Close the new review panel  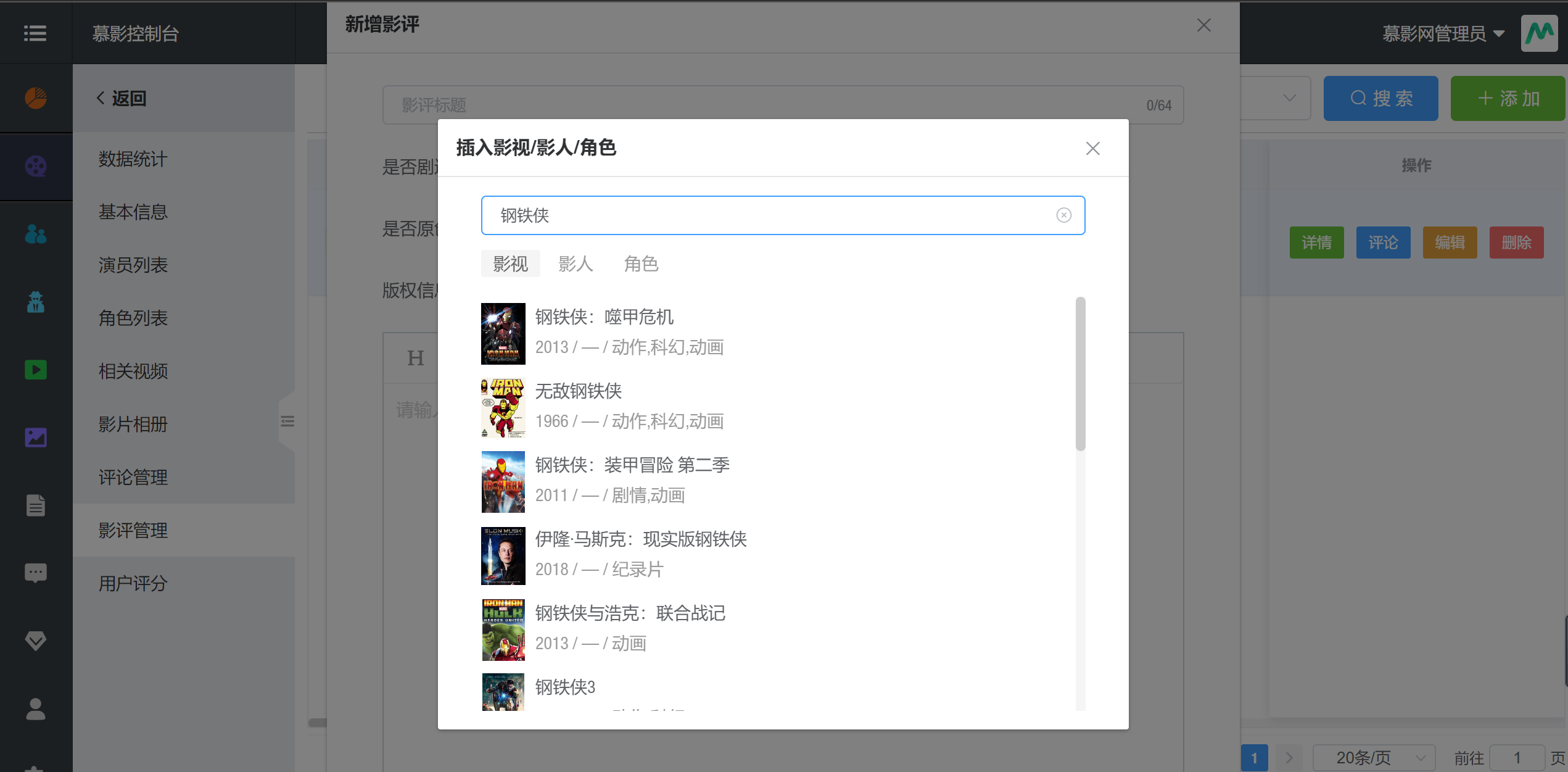point(1203,25)
